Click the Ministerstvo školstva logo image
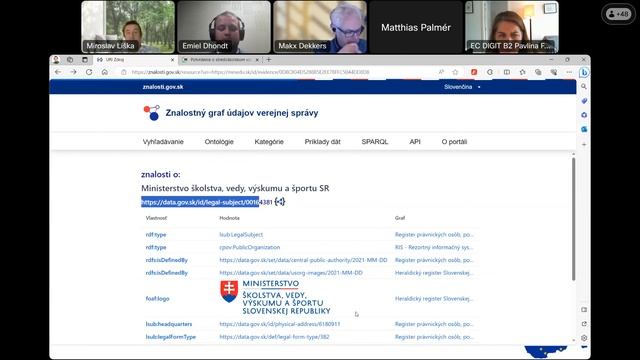640x360 pixels. (275, 297)
